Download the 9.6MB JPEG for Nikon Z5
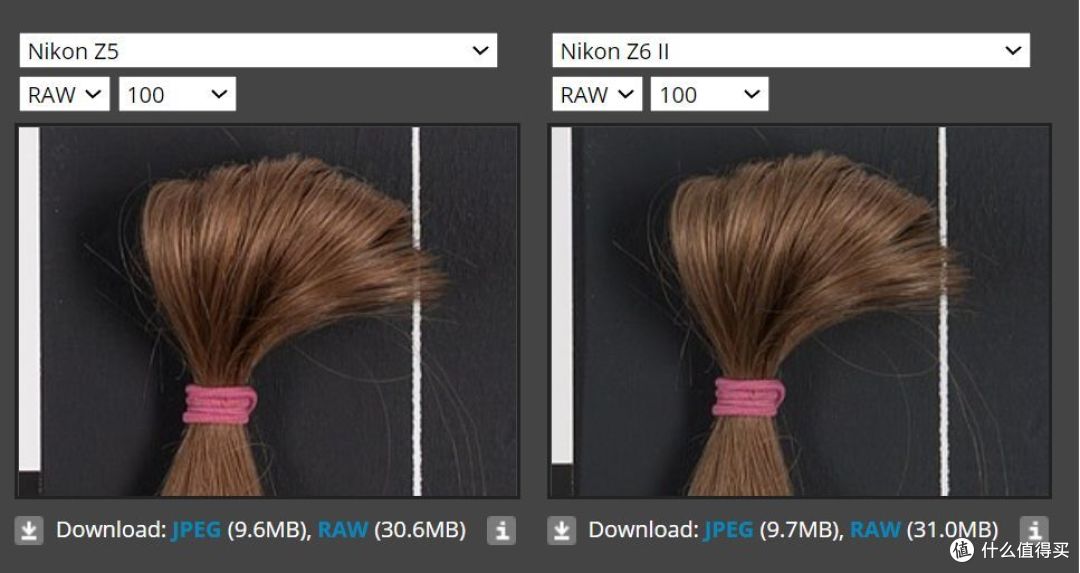The image size is (1080, 573). (x=197, y=530)
